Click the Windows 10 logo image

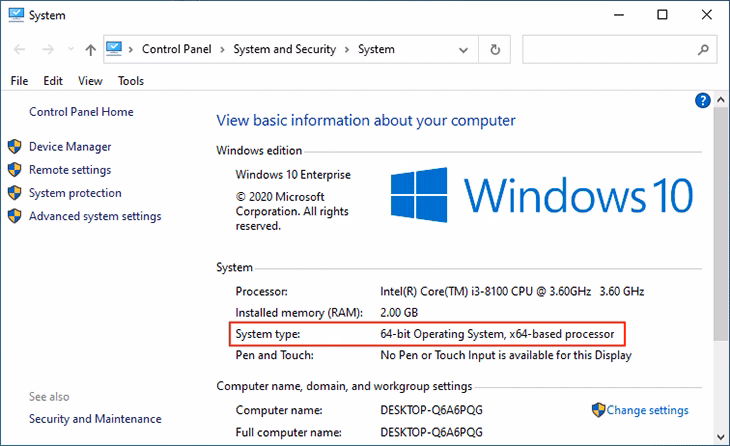point(541,195)
